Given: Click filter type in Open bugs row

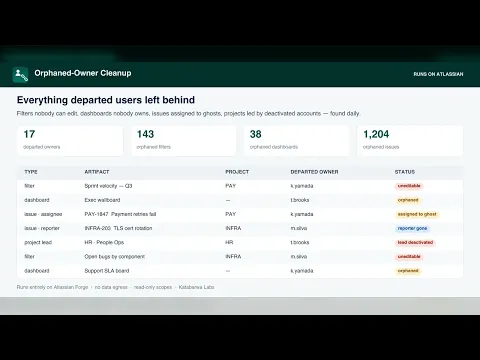Looking at the screenshot, I should pyautogui.click(x=29, y=257).
